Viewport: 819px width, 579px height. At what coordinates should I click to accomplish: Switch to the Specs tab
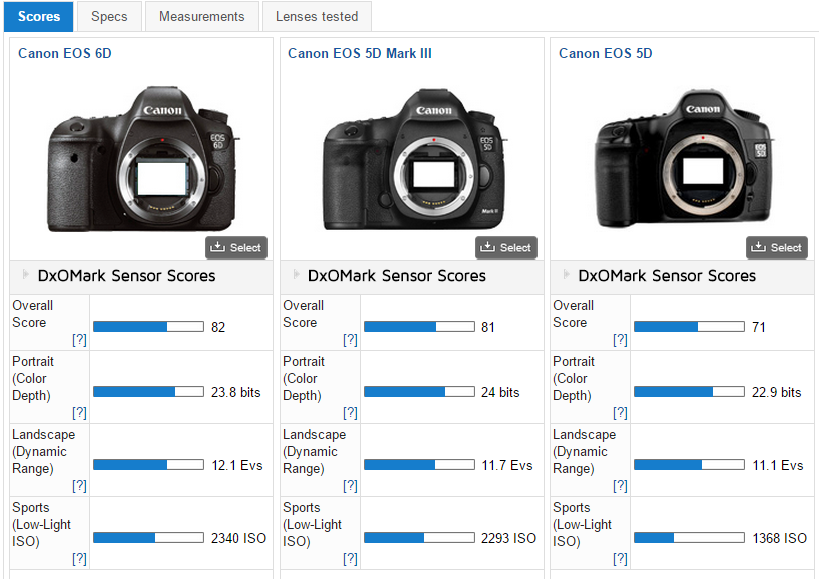(x=109, y=16)
